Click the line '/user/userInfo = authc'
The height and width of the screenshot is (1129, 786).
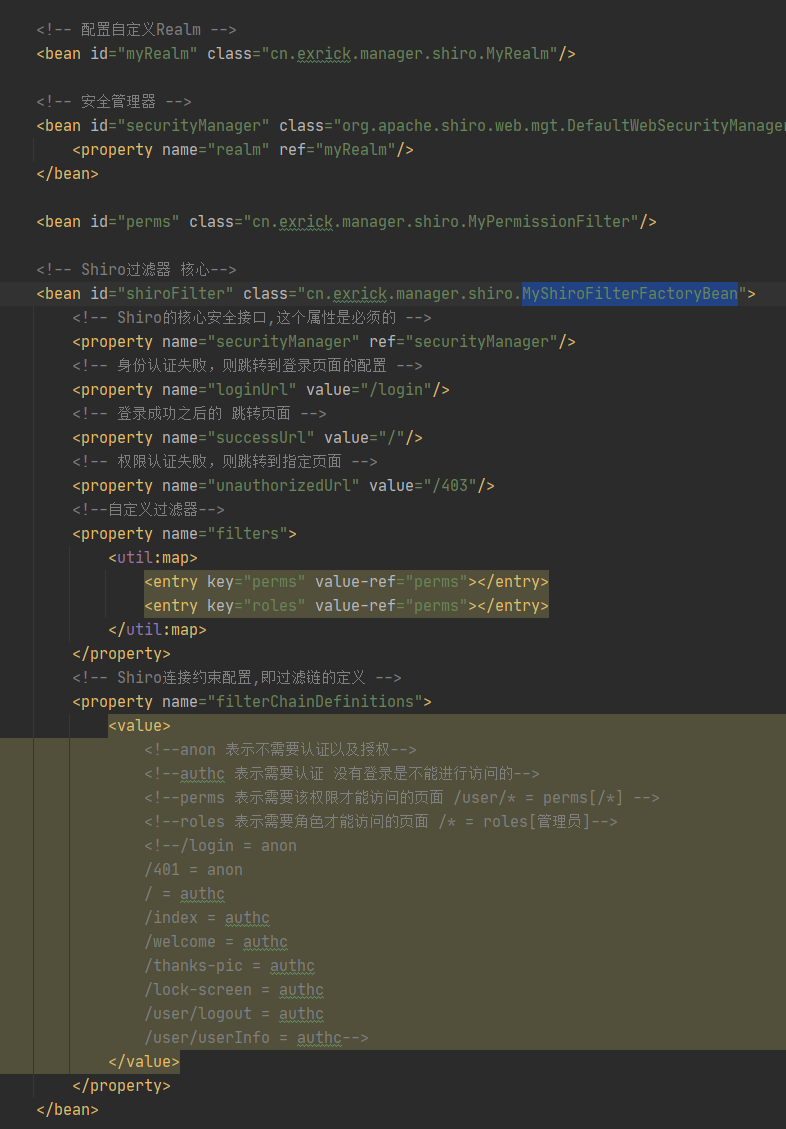(256, 1038)
